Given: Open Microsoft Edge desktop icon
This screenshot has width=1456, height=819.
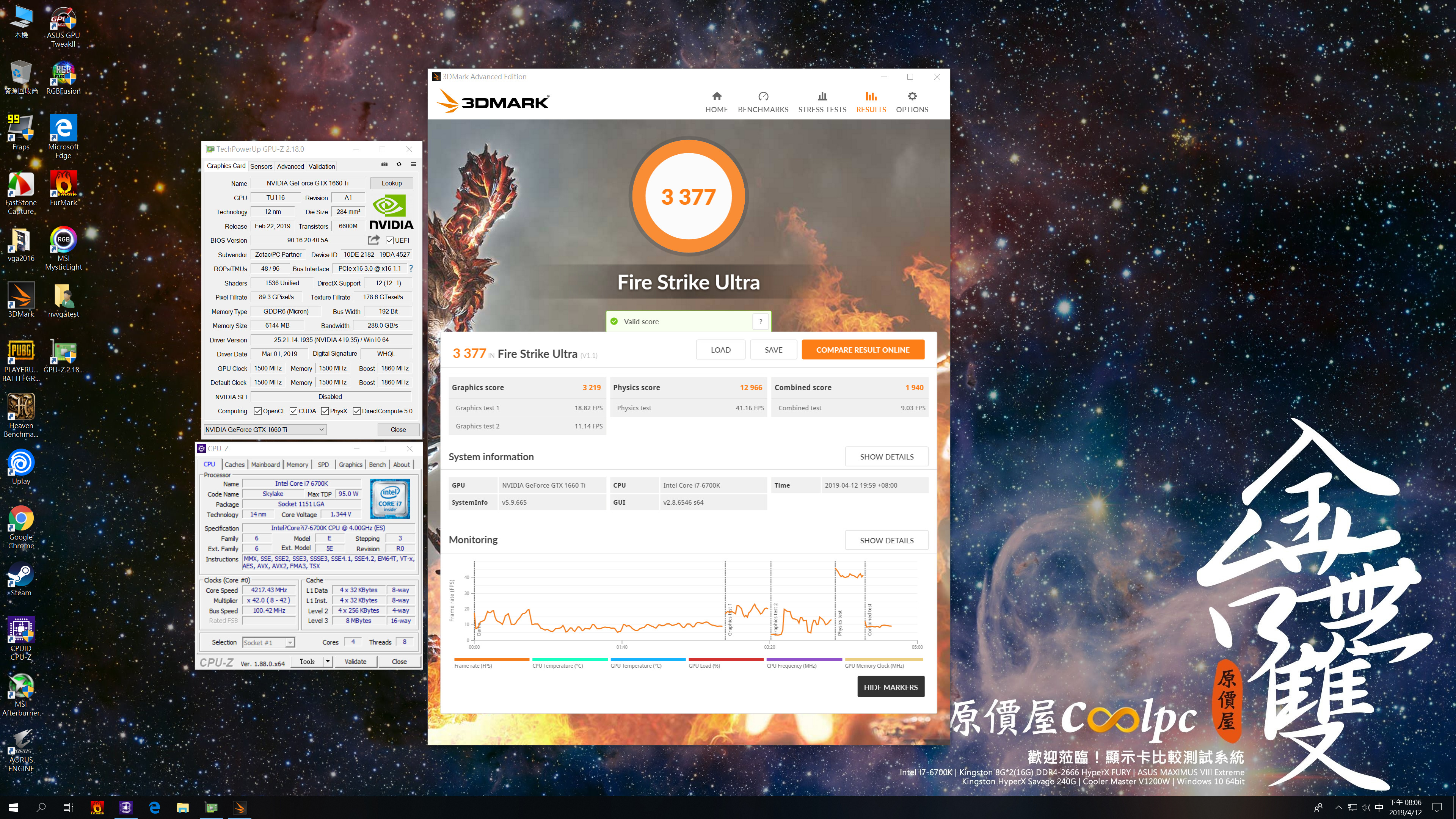Looking at the screenshot, I should 63,137.
